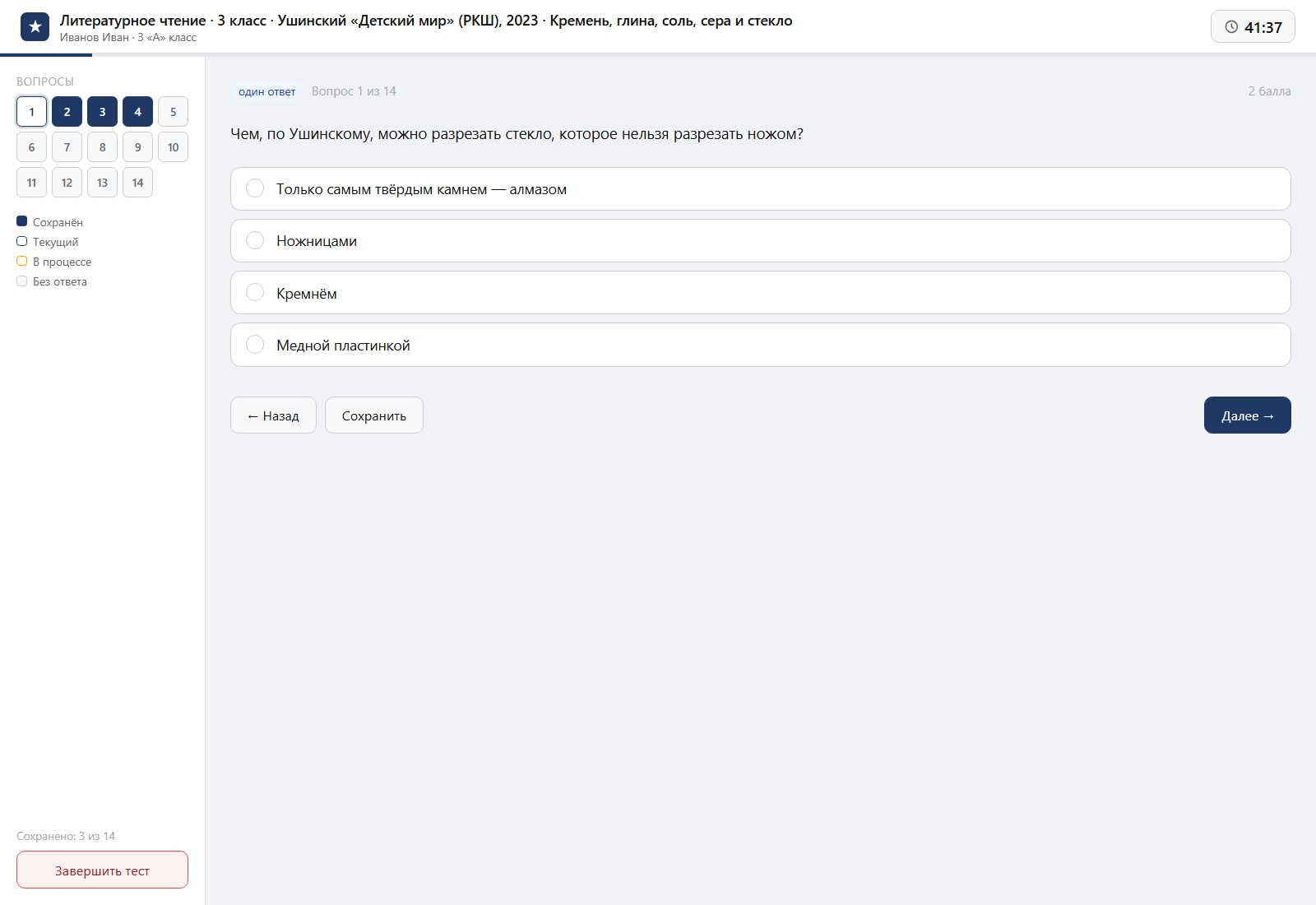Click the star logo icon in header
1316x905 pixels.
[x=35, y=27]
